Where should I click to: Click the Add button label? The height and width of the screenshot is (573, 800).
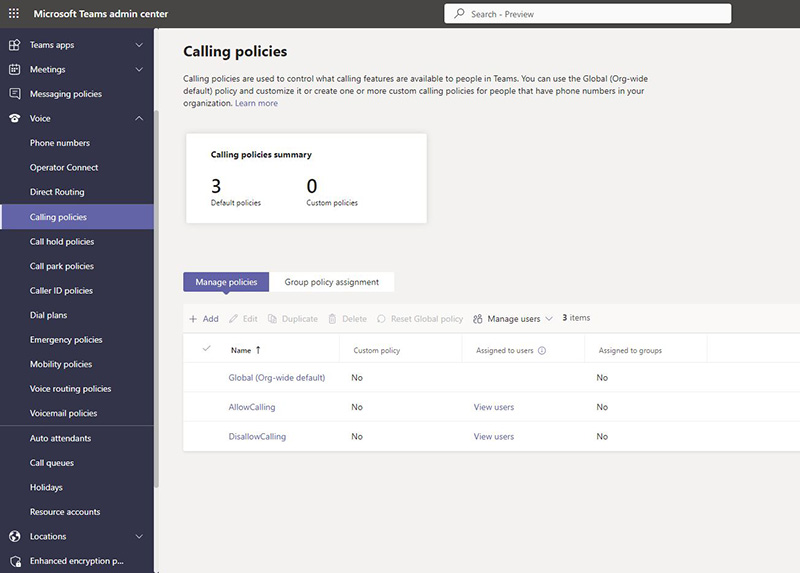coord(210,319)
